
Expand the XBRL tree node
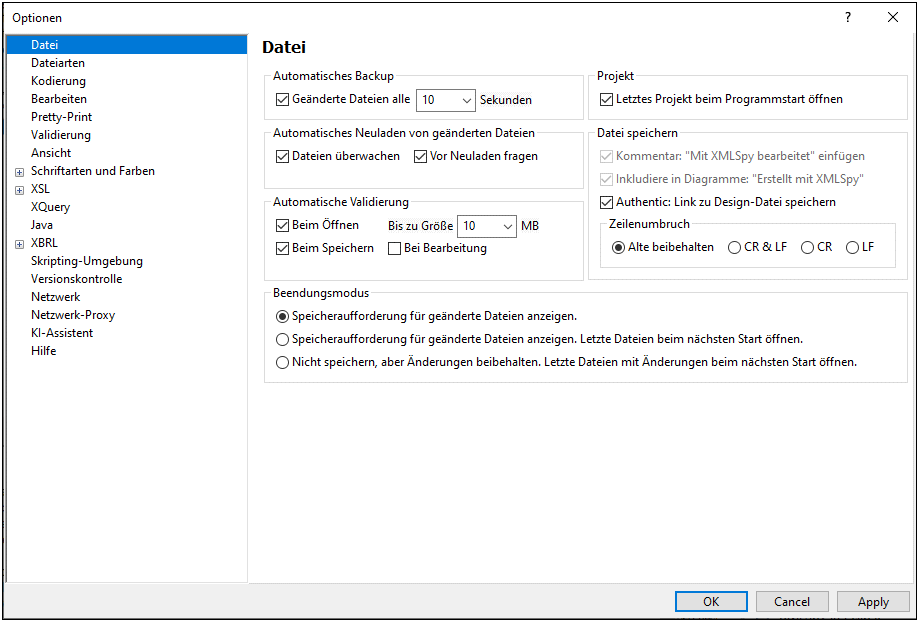coord(19,244)
